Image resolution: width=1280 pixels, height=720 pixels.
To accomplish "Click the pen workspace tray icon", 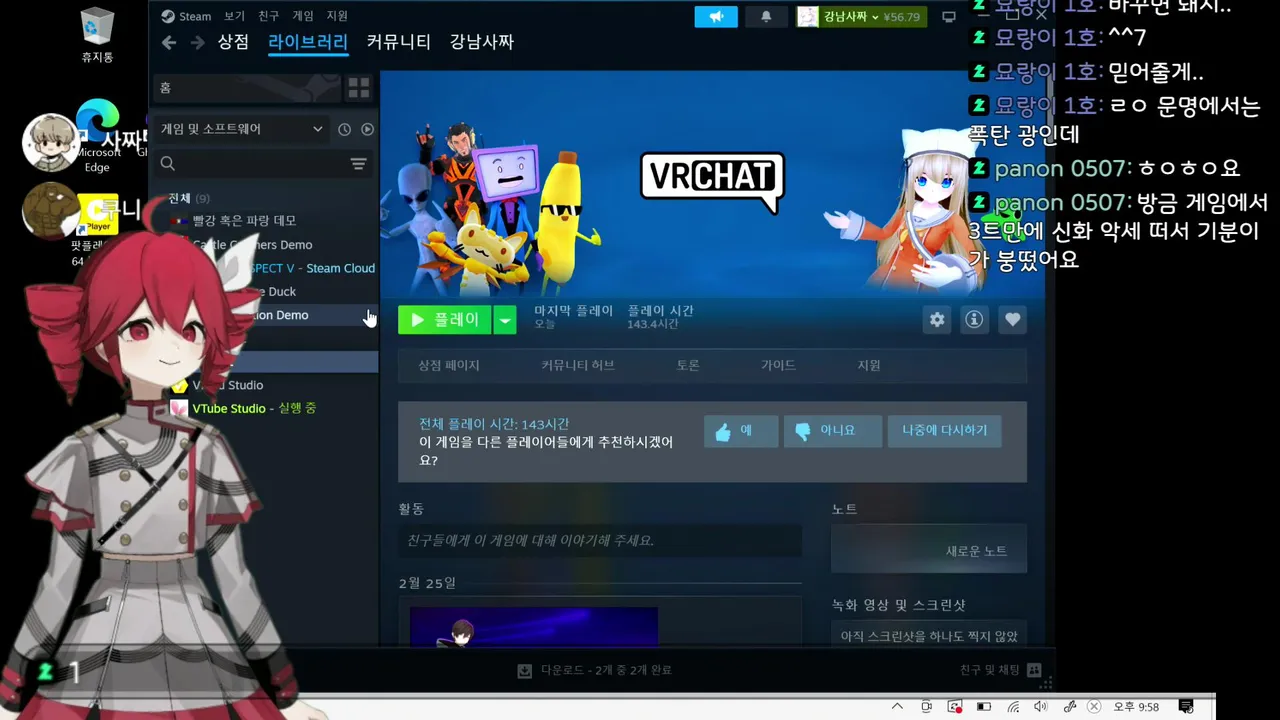I will [1070, 706].
